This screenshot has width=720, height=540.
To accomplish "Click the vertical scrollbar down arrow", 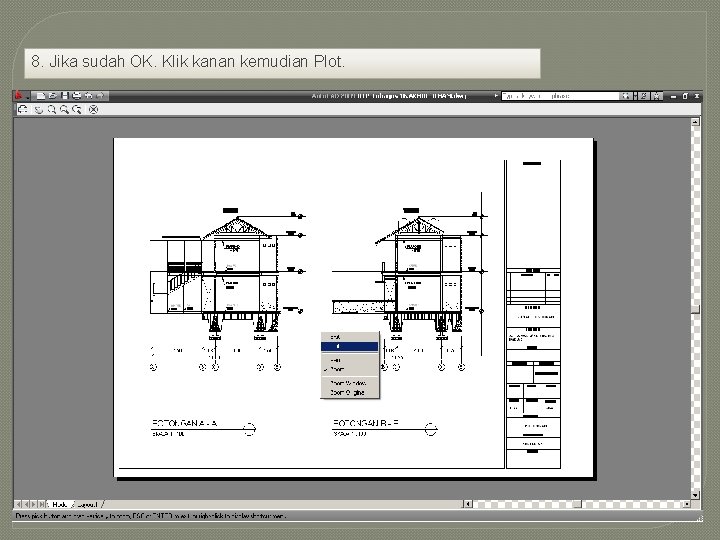I will click(x=695, y=495).
